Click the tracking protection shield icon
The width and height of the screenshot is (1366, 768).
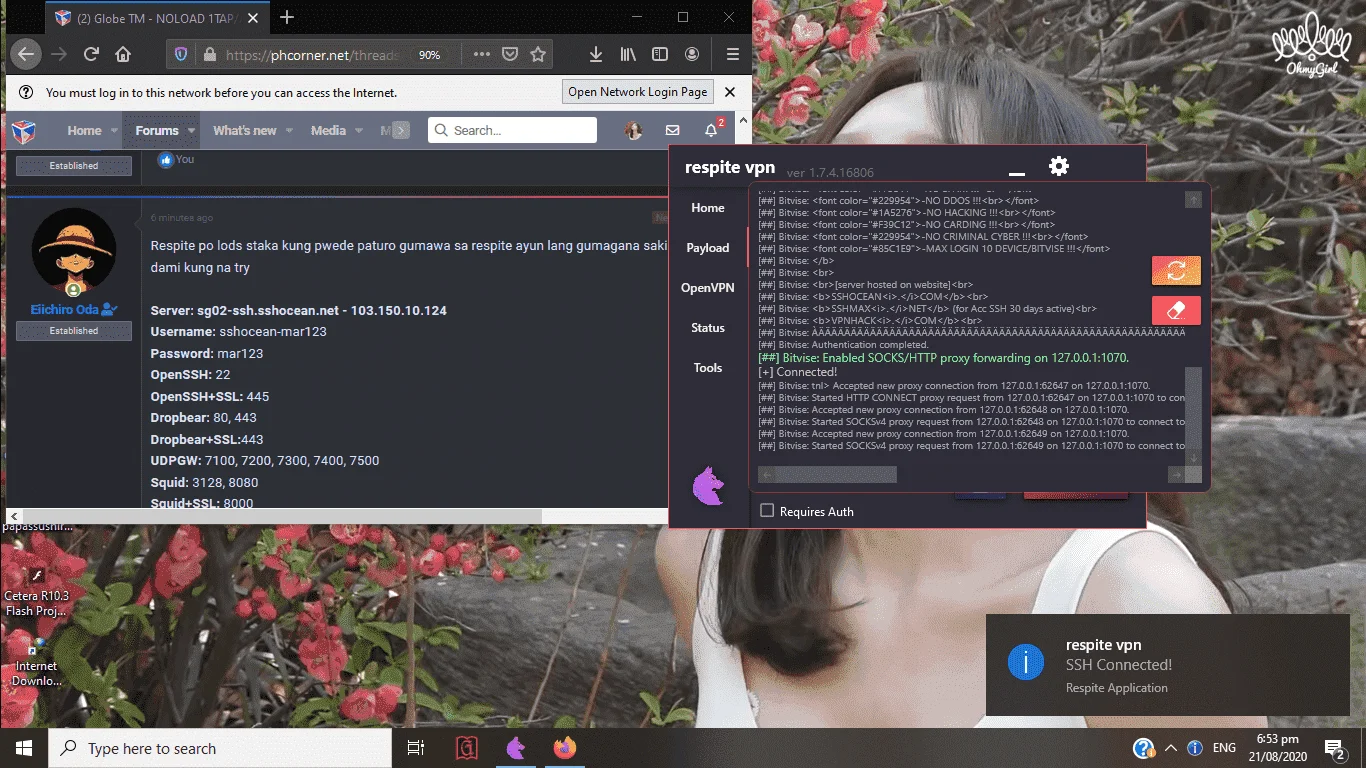[x=181, y=55]
